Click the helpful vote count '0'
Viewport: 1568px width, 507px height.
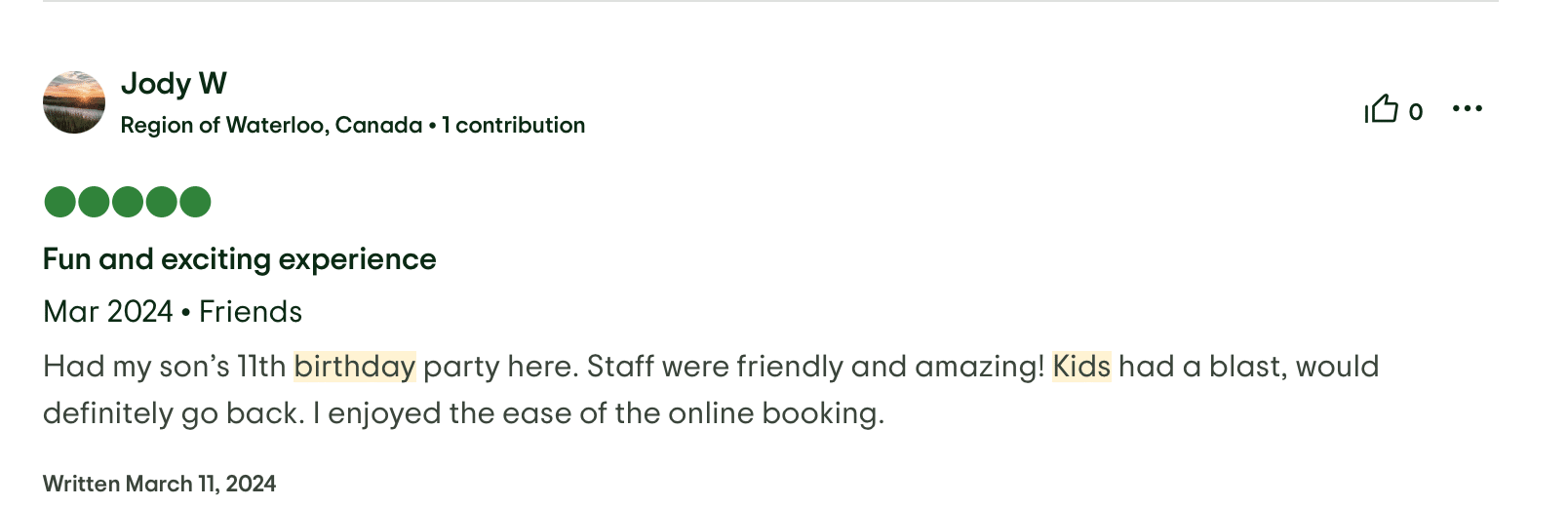pos(1416,112)
